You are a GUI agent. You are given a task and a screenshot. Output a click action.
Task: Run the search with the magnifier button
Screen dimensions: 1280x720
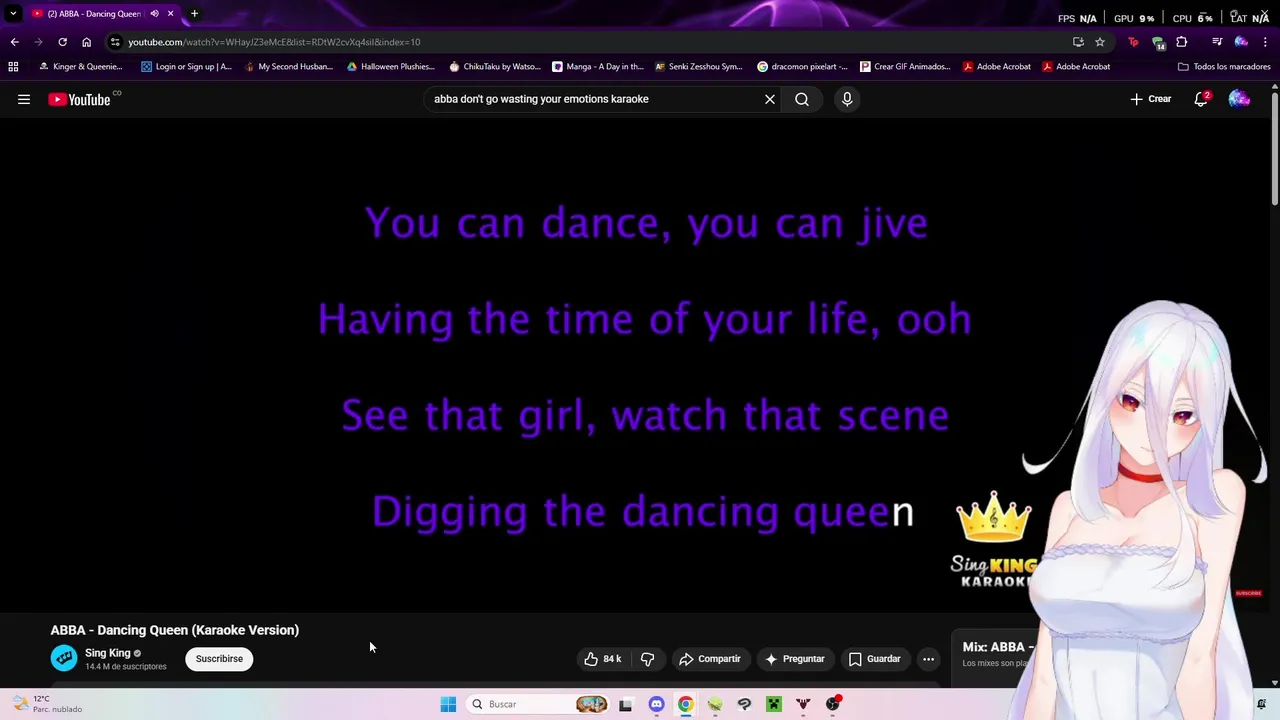tap(802, 99)
